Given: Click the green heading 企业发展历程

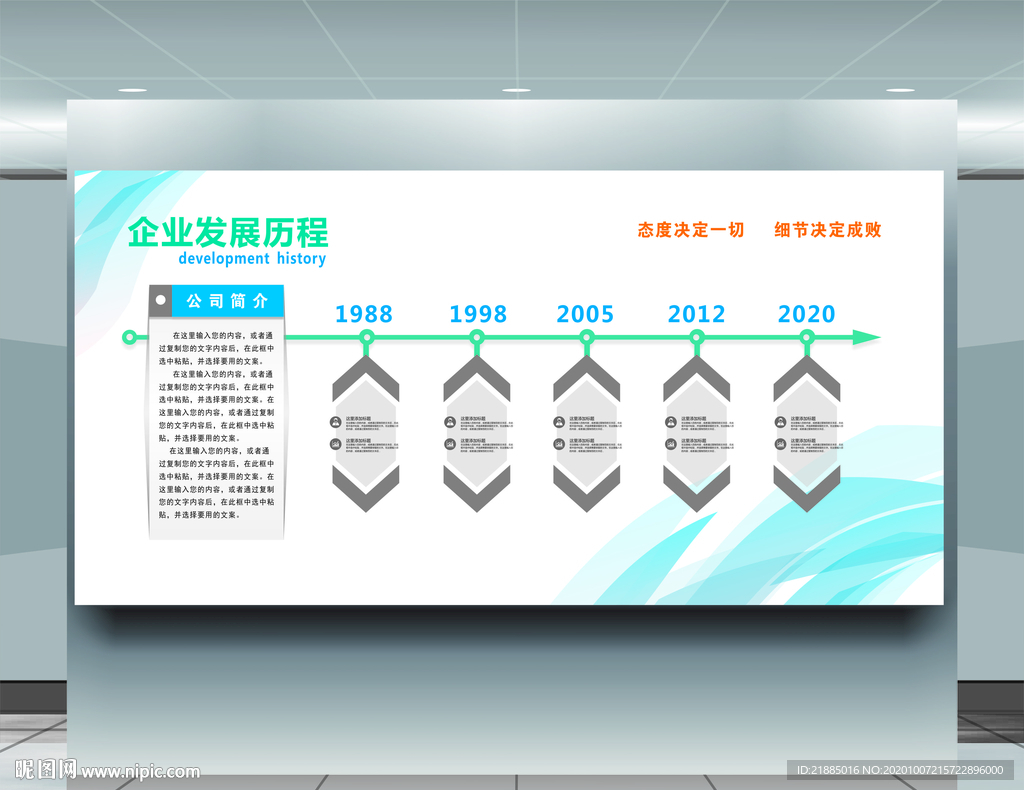Looking at the screenshot, I should click(x=228, y=232).
